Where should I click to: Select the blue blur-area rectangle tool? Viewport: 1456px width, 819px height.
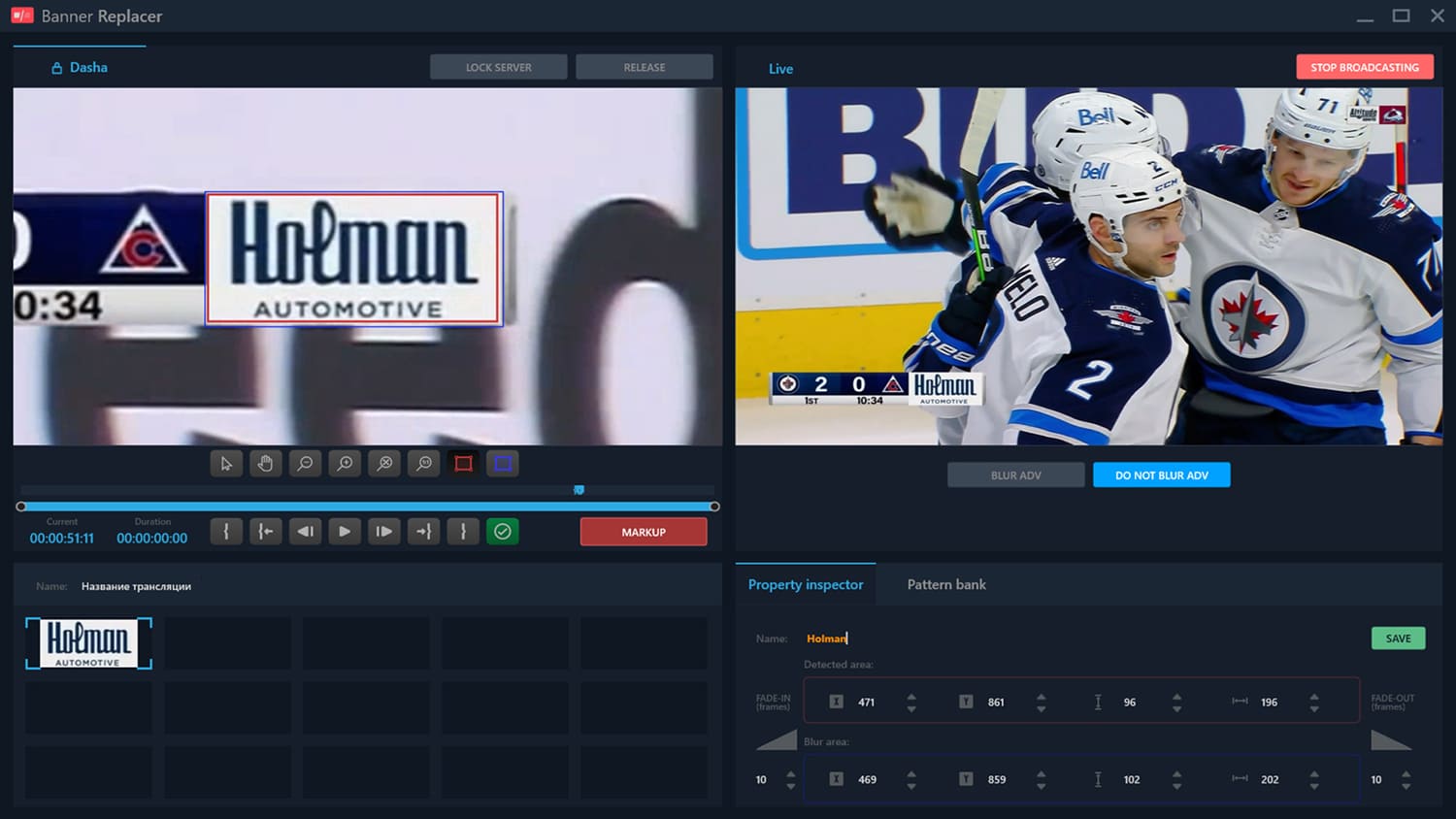click(503, 464)
